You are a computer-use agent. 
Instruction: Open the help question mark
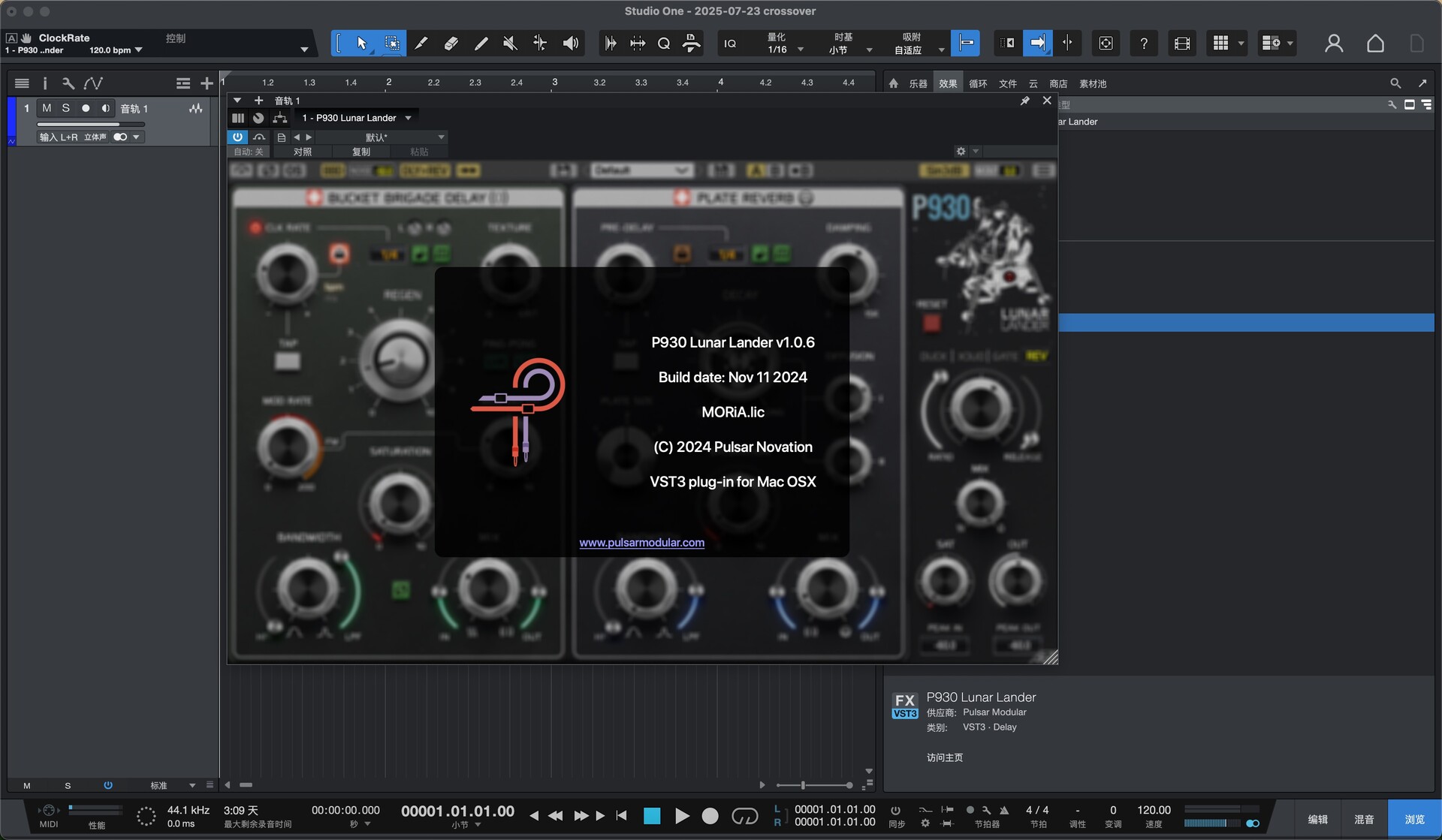click(x=1144, y=44)
